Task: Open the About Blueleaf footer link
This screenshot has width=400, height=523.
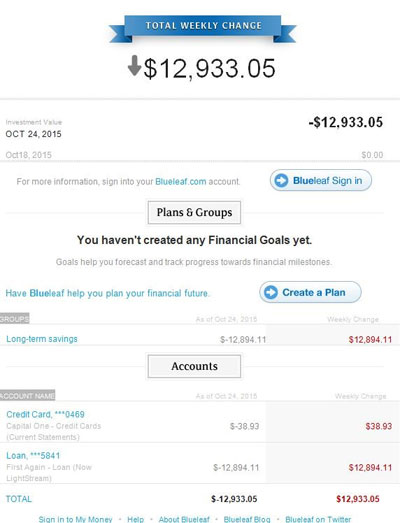Action: (x=184, y=519)
